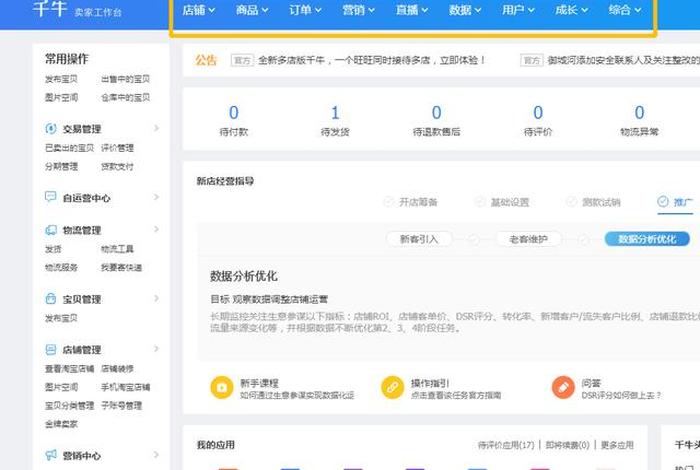Open 即将续费(0) in 我的应用

click(x=567, y=445)
